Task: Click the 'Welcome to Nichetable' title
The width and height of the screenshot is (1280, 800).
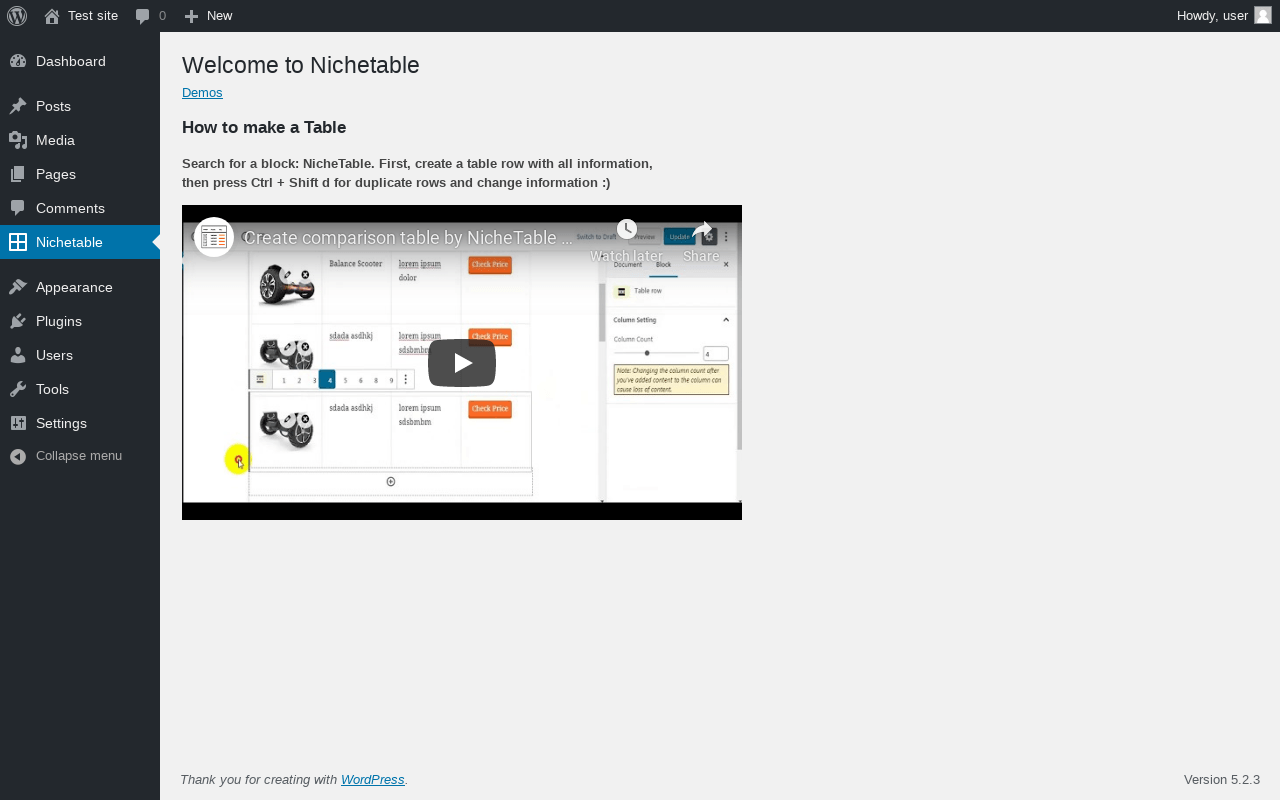Action: click(301, 65)
